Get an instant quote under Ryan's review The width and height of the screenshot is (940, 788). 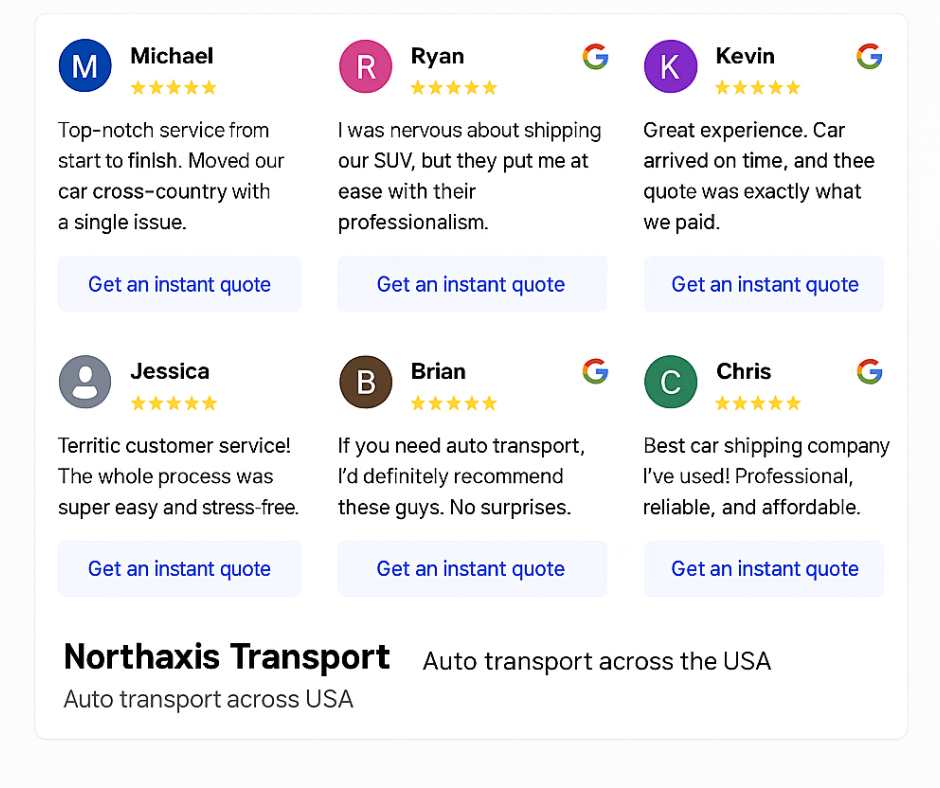point(472,284)
